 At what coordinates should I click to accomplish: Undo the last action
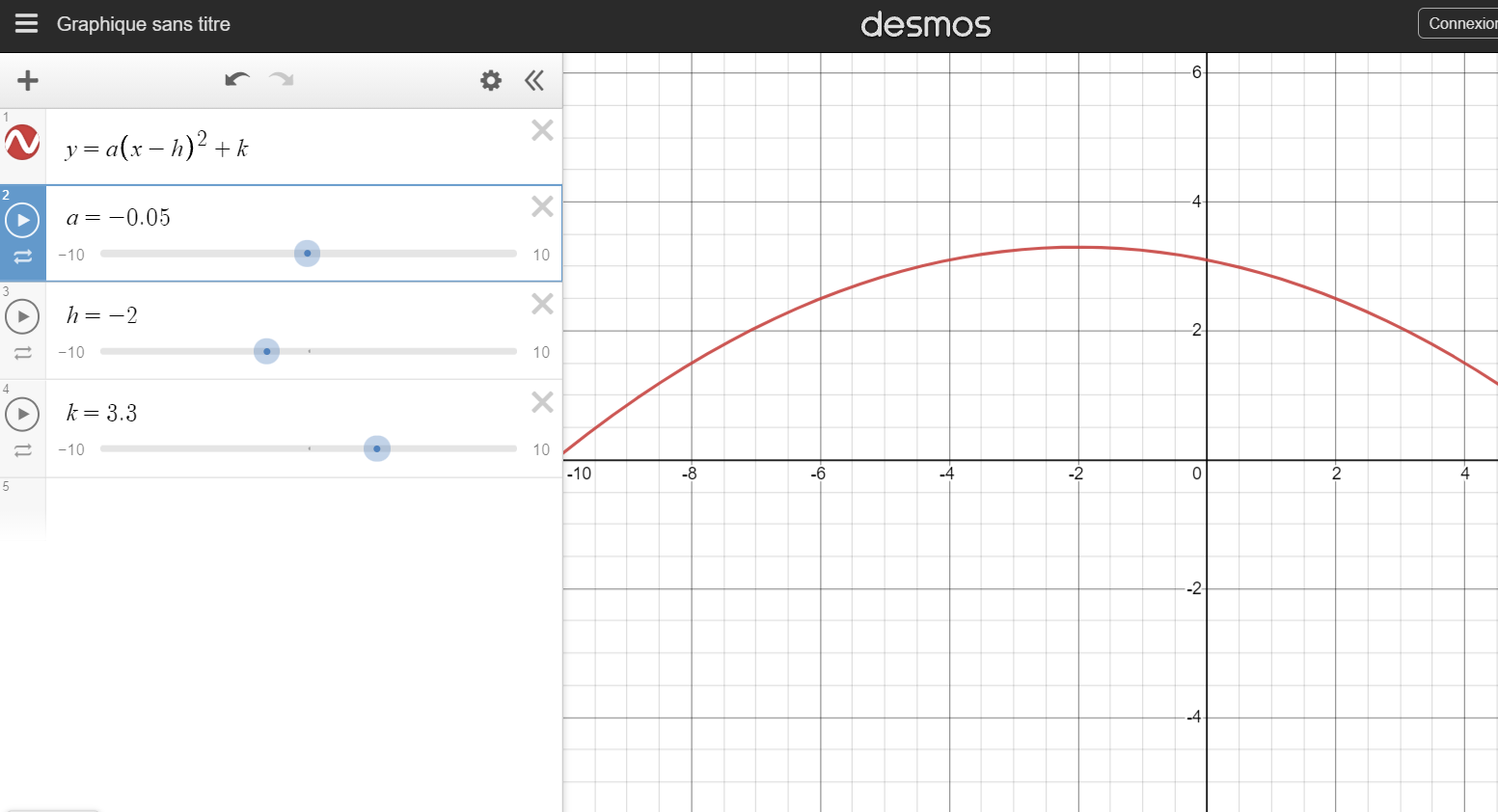tap(236, 79)
